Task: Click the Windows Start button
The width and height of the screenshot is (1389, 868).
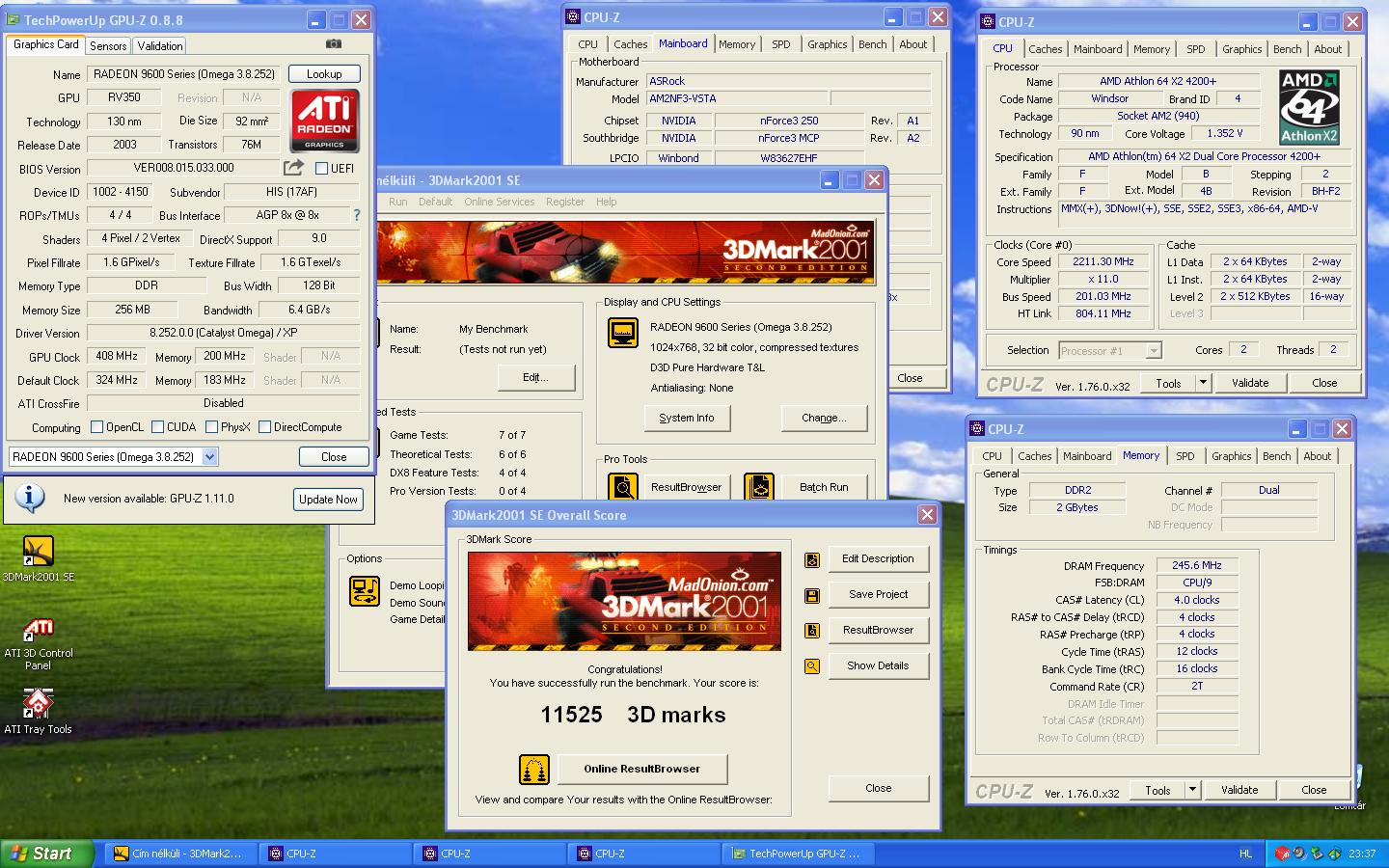Action: pos(46,854)
